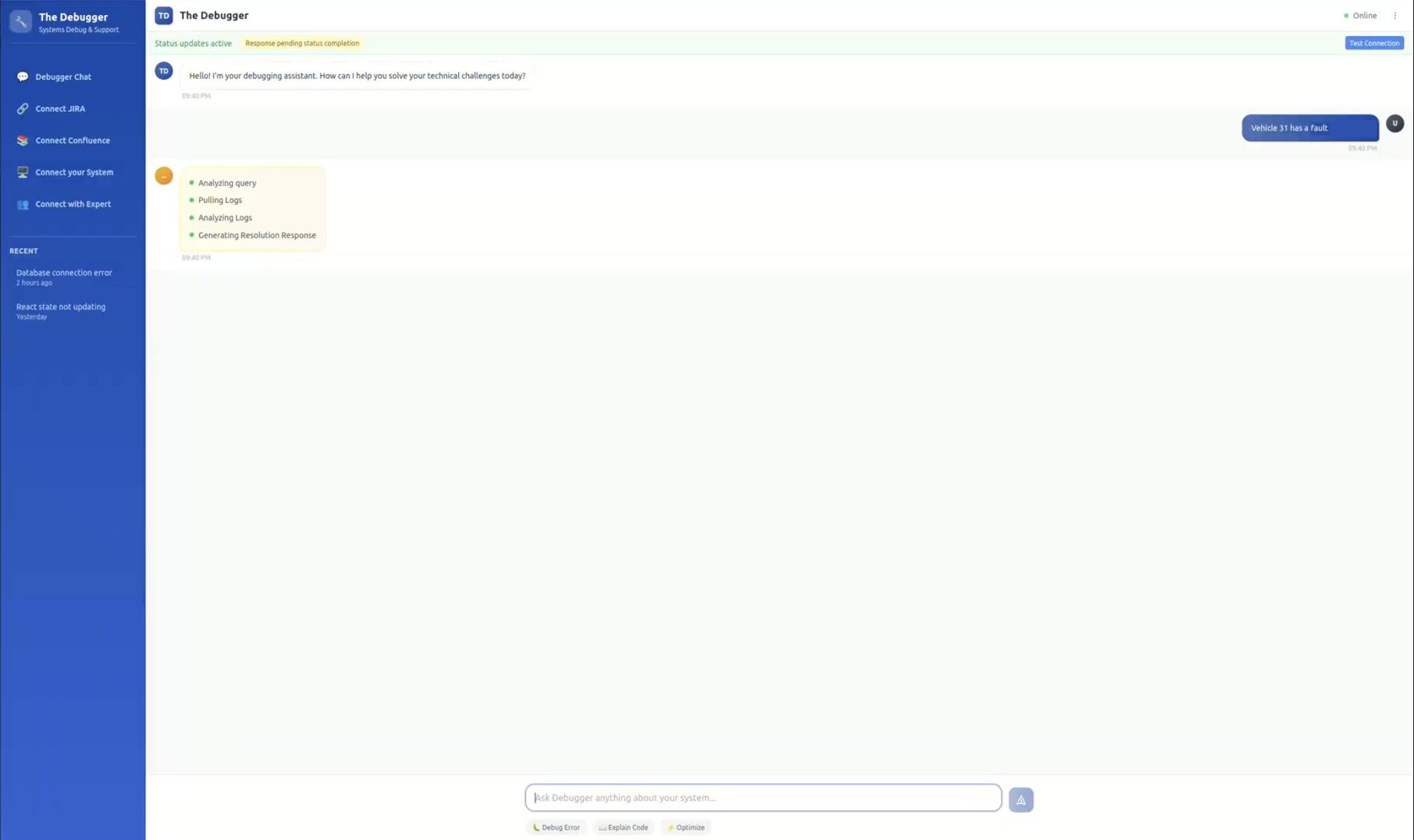
Task: Click the Debug Error quick action
Action: tap(556, 827)
